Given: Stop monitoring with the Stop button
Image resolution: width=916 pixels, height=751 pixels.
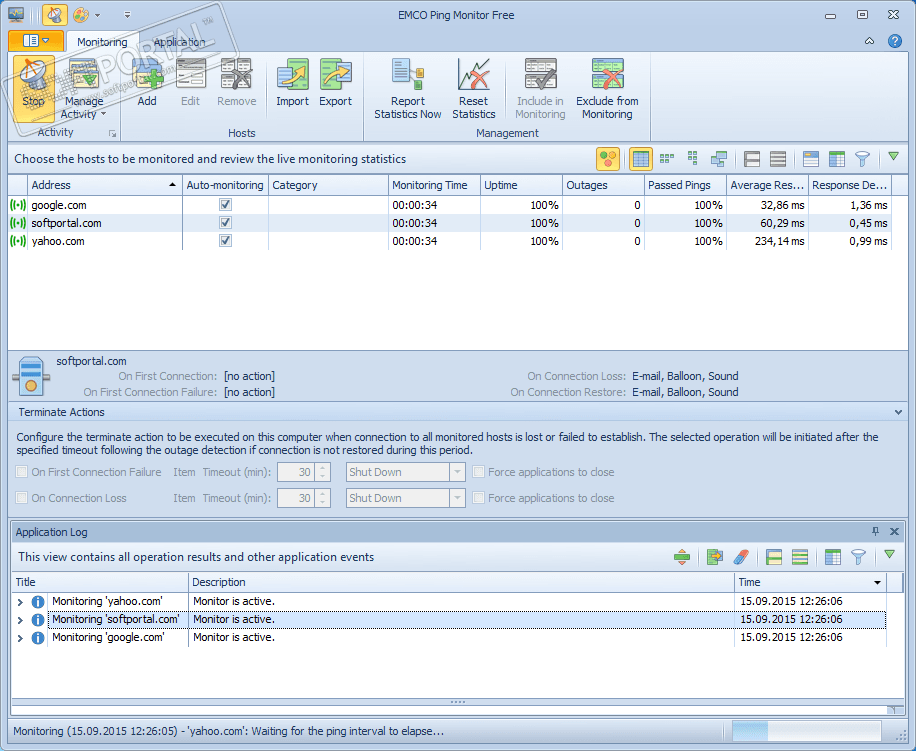Looking at the screenshot, I should pos(33,89).
